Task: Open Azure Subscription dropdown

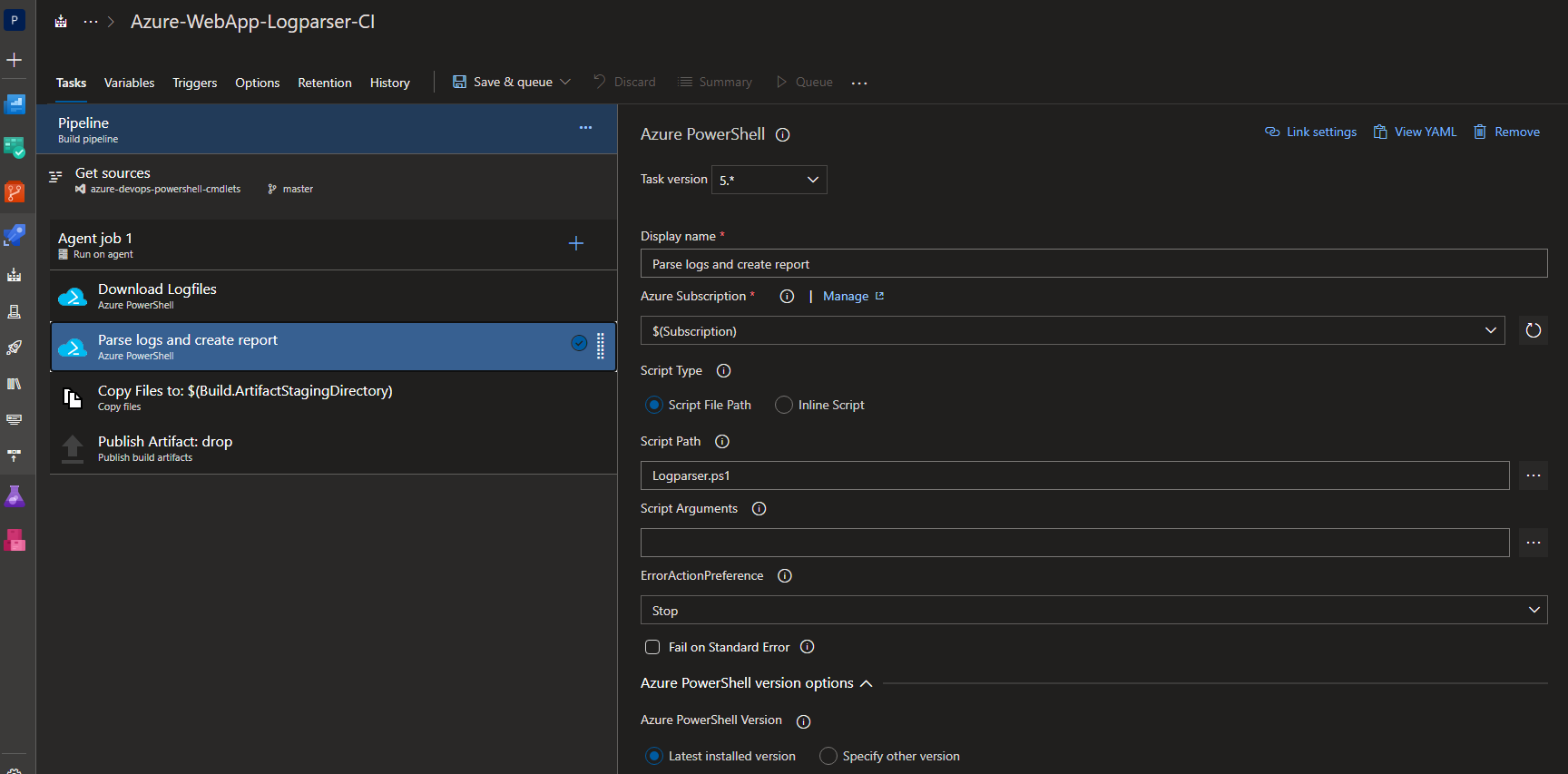Action: (x=1073, y=330)
